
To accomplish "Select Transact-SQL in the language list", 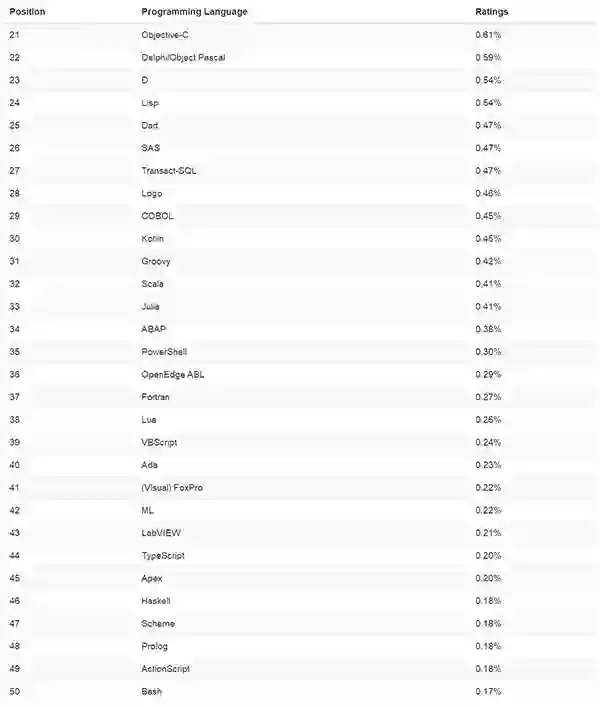I will click(169, 170).
